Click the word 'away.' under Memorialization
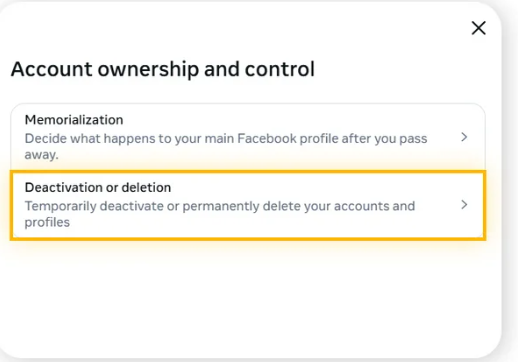The image size is (518, 362). [x=41, y=155]
